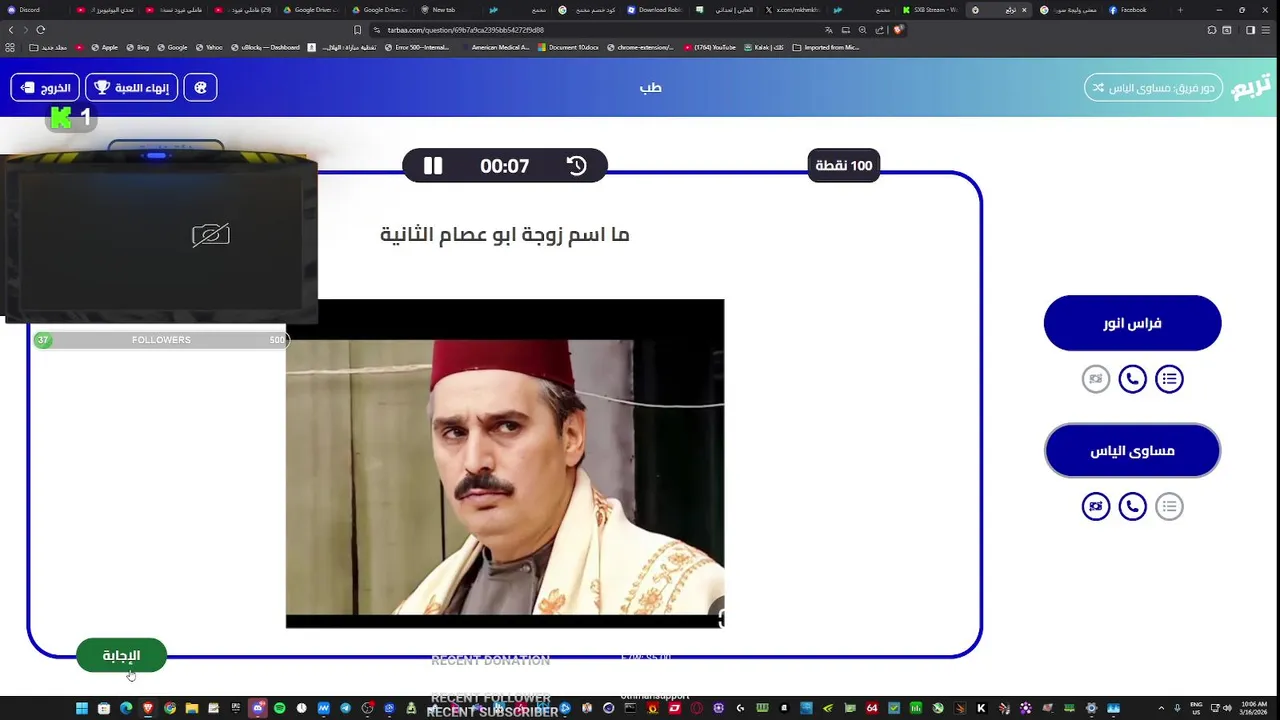The width and height of the screenshot is (1280, 720).
Task: Open Spotify from taskbar
Action: coord(279,708)
